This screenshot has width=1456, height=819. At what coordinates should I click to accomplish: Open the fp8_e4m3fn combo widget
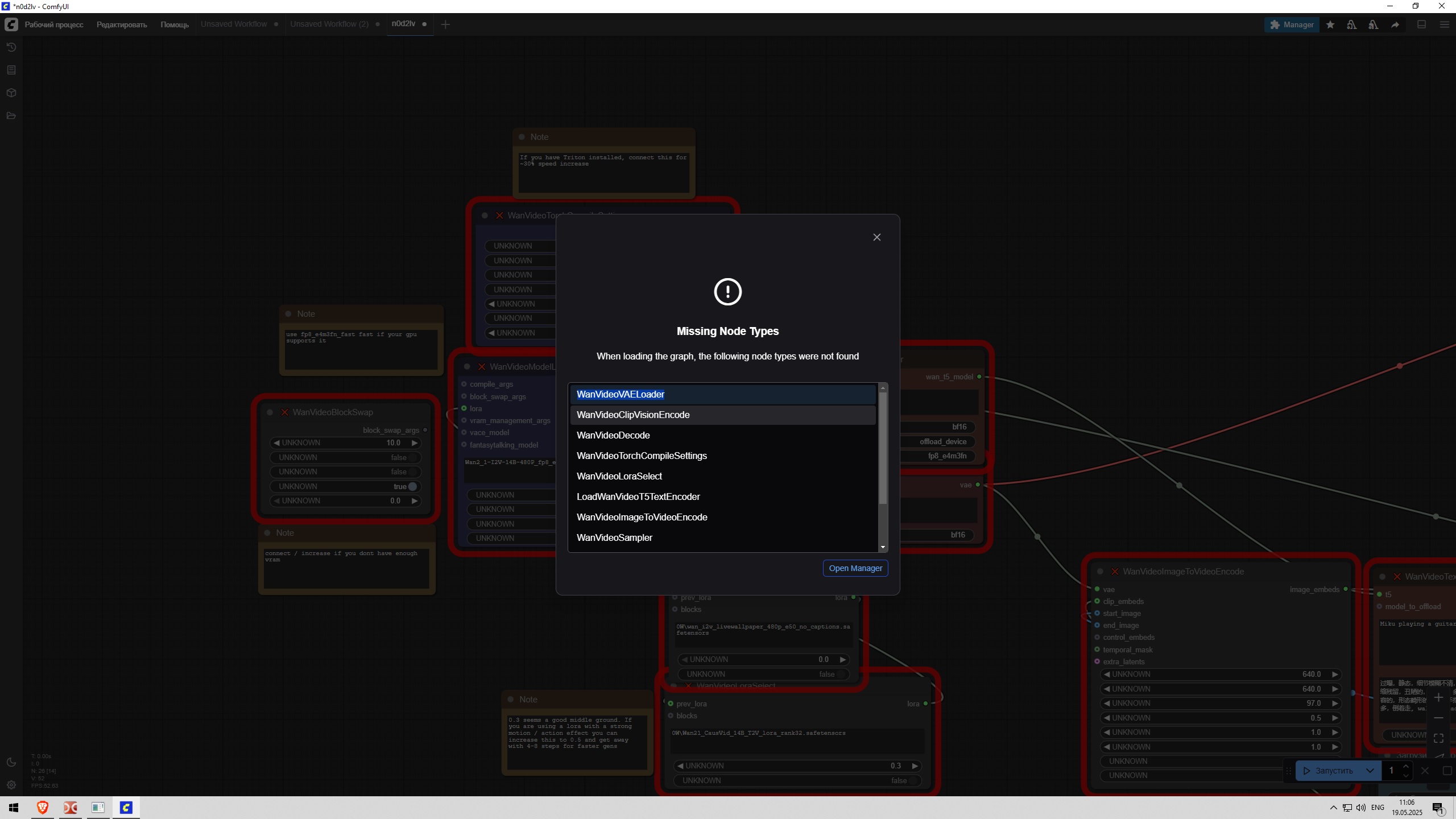[938, 456]
